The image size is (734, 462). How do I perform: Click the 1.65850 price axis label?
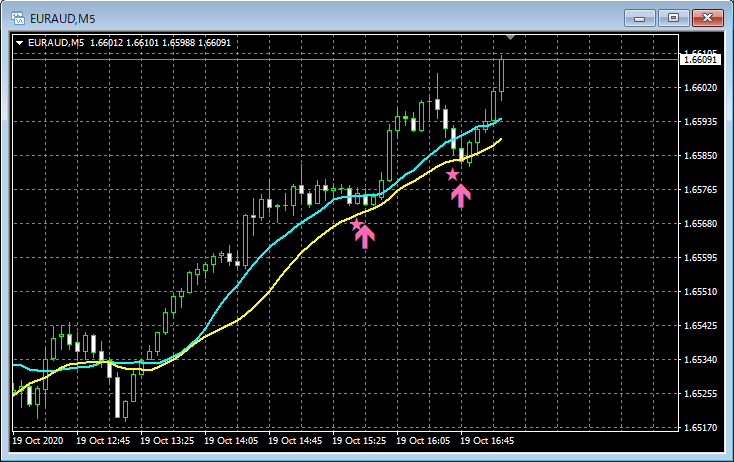pos(700,156)
